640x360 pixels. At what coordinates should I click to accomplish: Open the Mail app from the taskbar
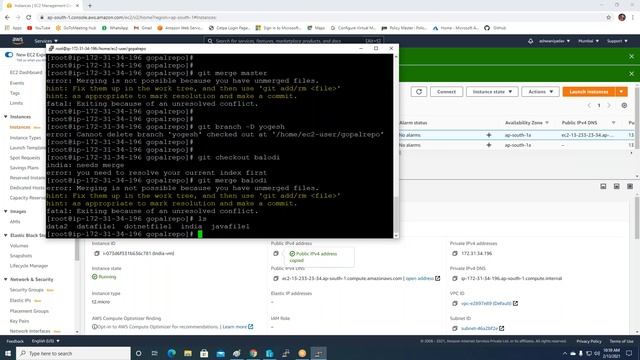220,353
